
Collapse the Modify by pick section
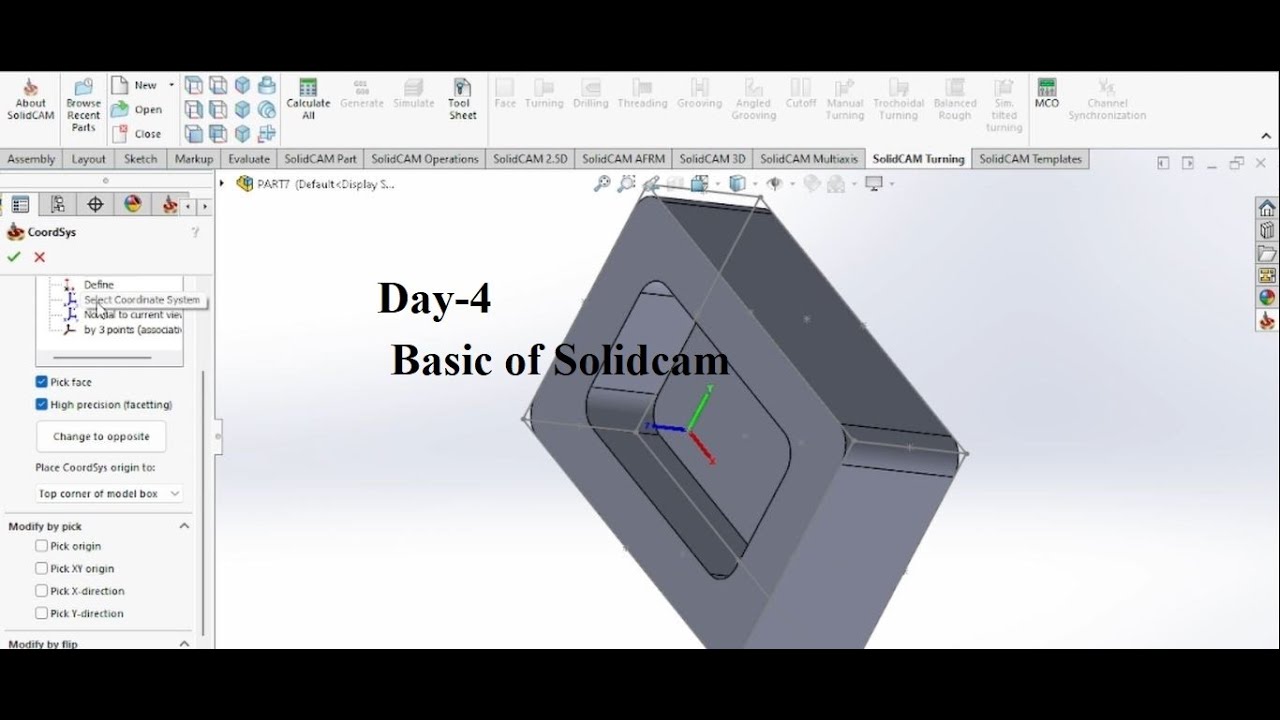184,526
